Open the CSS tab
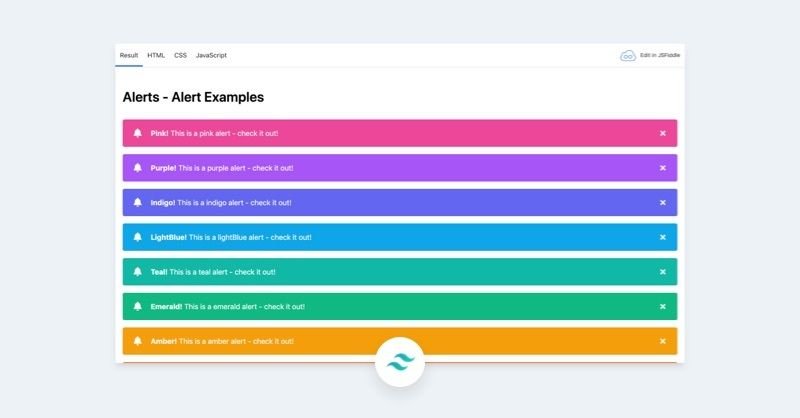This screenshot has height=418, width=800. coord(180,56)
